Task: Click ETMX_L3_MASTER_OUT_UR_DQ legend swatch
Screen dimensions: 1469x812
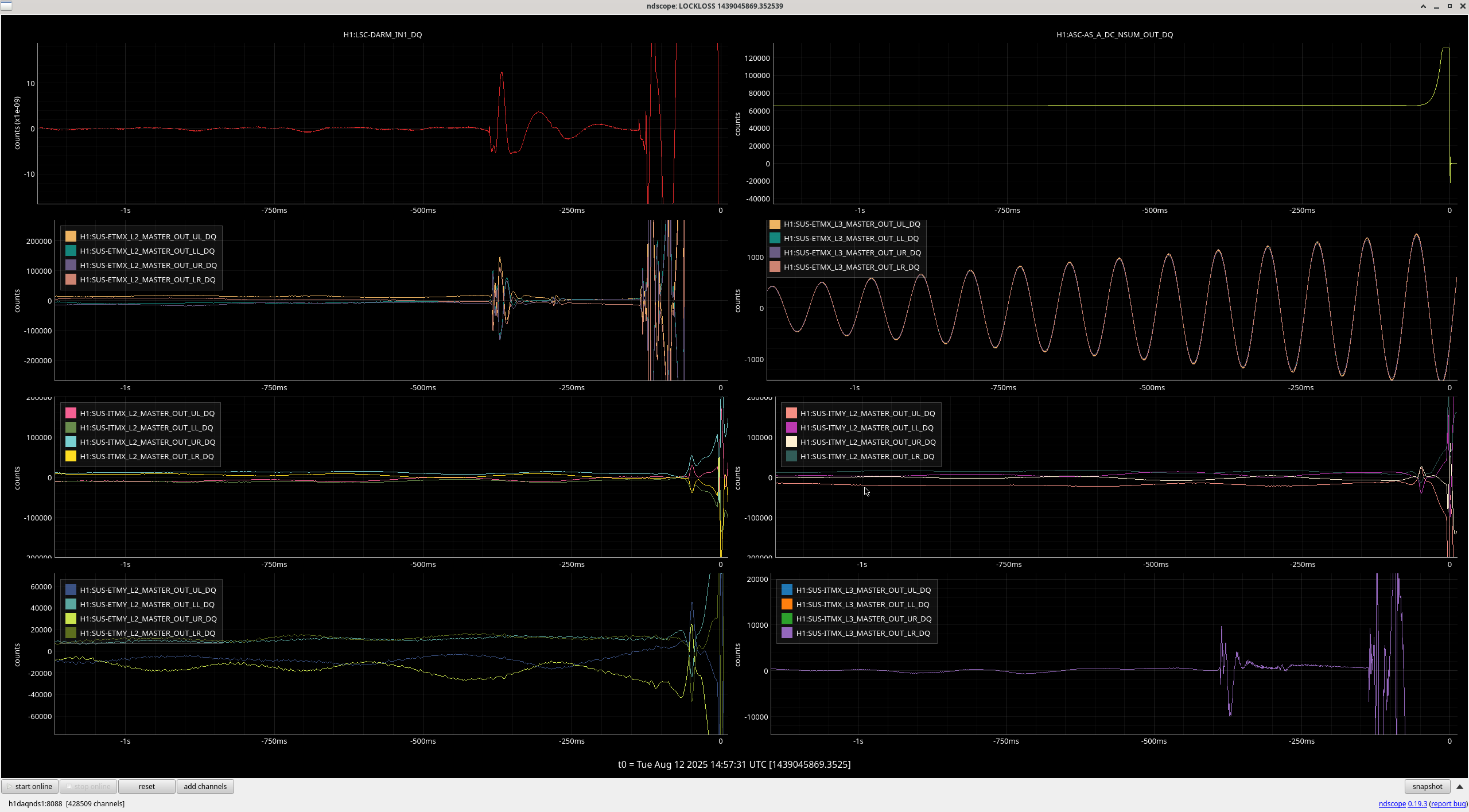Action: click(x=775, y=252)
